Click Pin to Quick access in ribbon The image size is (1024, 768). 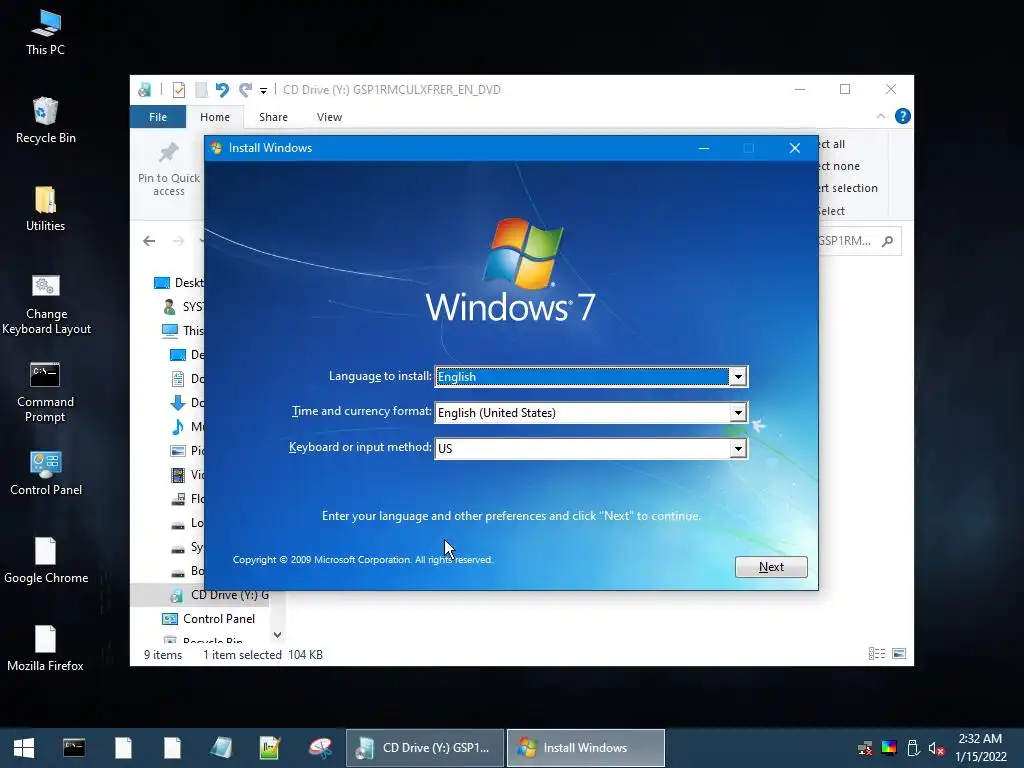(x=168, y=169)
